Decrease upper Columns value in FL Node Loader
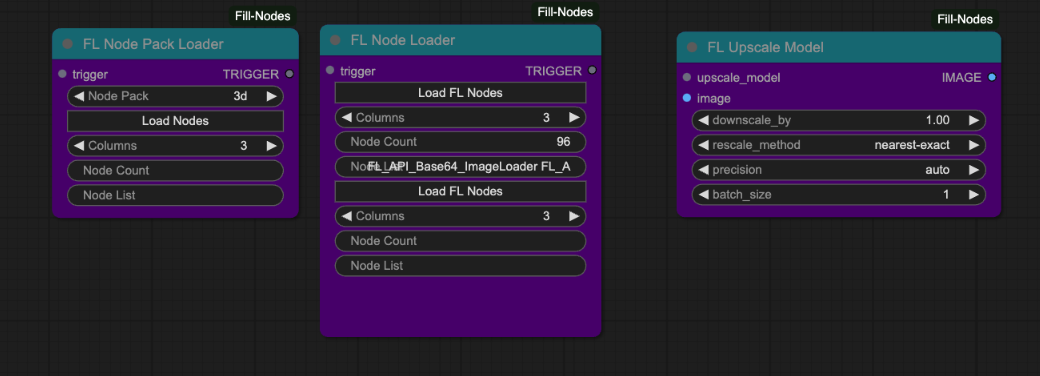This screenshot has width=1040, height=376. point(347,117)
